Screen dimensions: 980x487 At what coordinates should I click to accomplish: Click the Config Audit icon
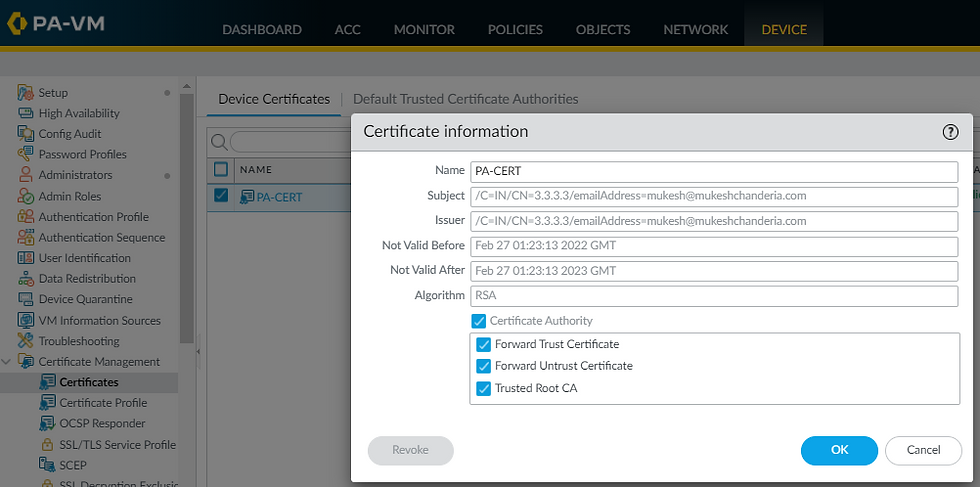click(26, 134)
